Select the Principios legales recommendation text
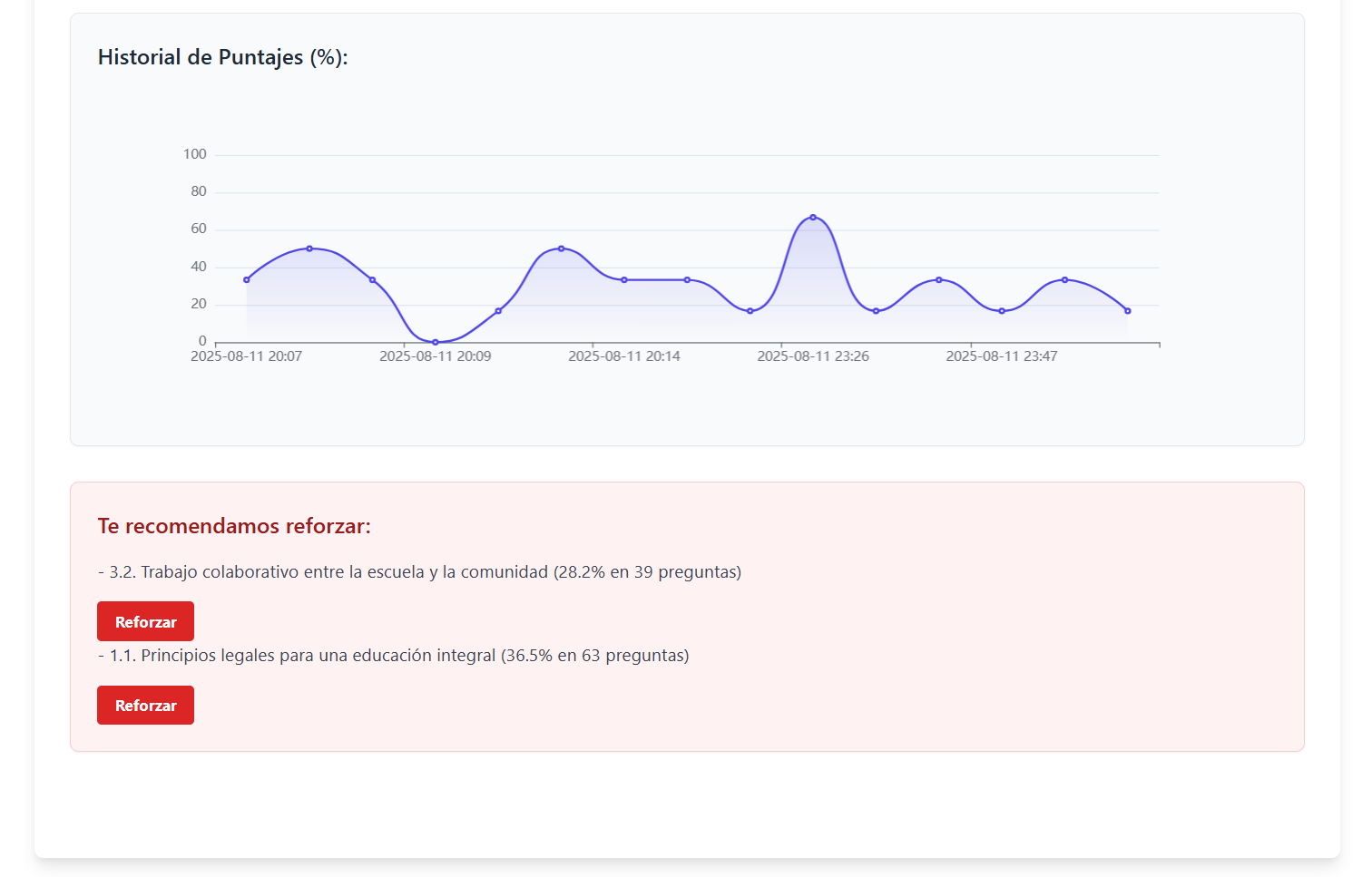This screenshot has height=877, width=1372. 393,656
